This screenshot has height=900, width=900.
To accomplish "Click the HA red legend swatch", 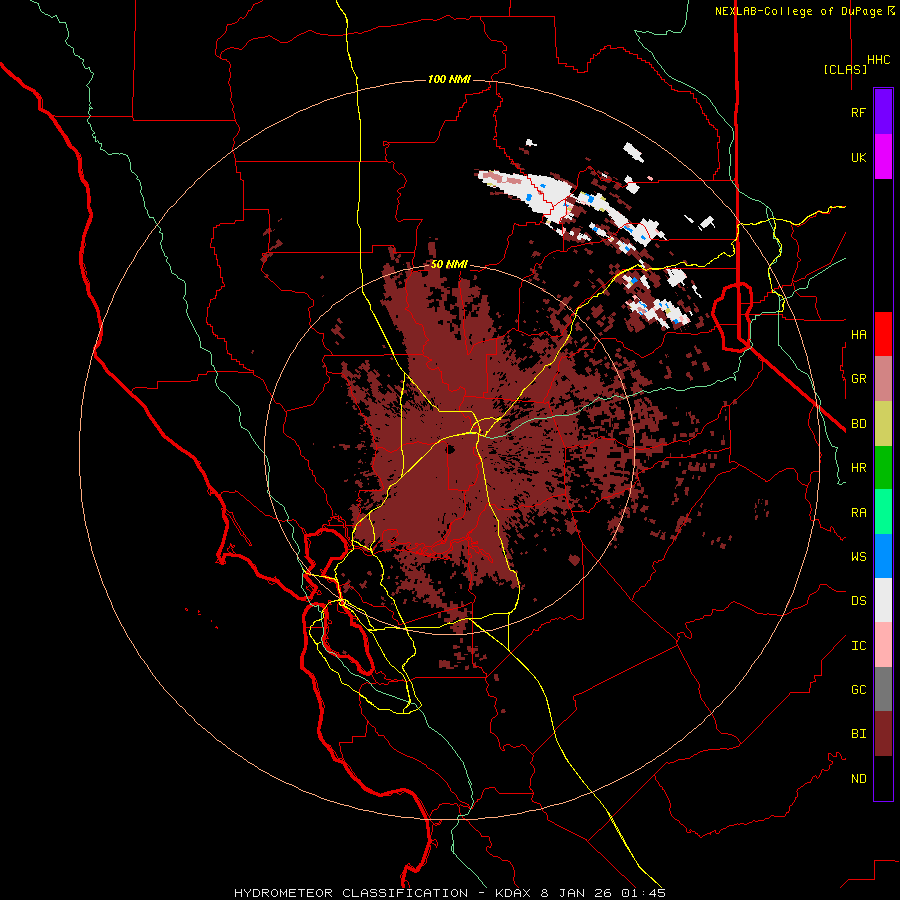I will coord(883,334).
